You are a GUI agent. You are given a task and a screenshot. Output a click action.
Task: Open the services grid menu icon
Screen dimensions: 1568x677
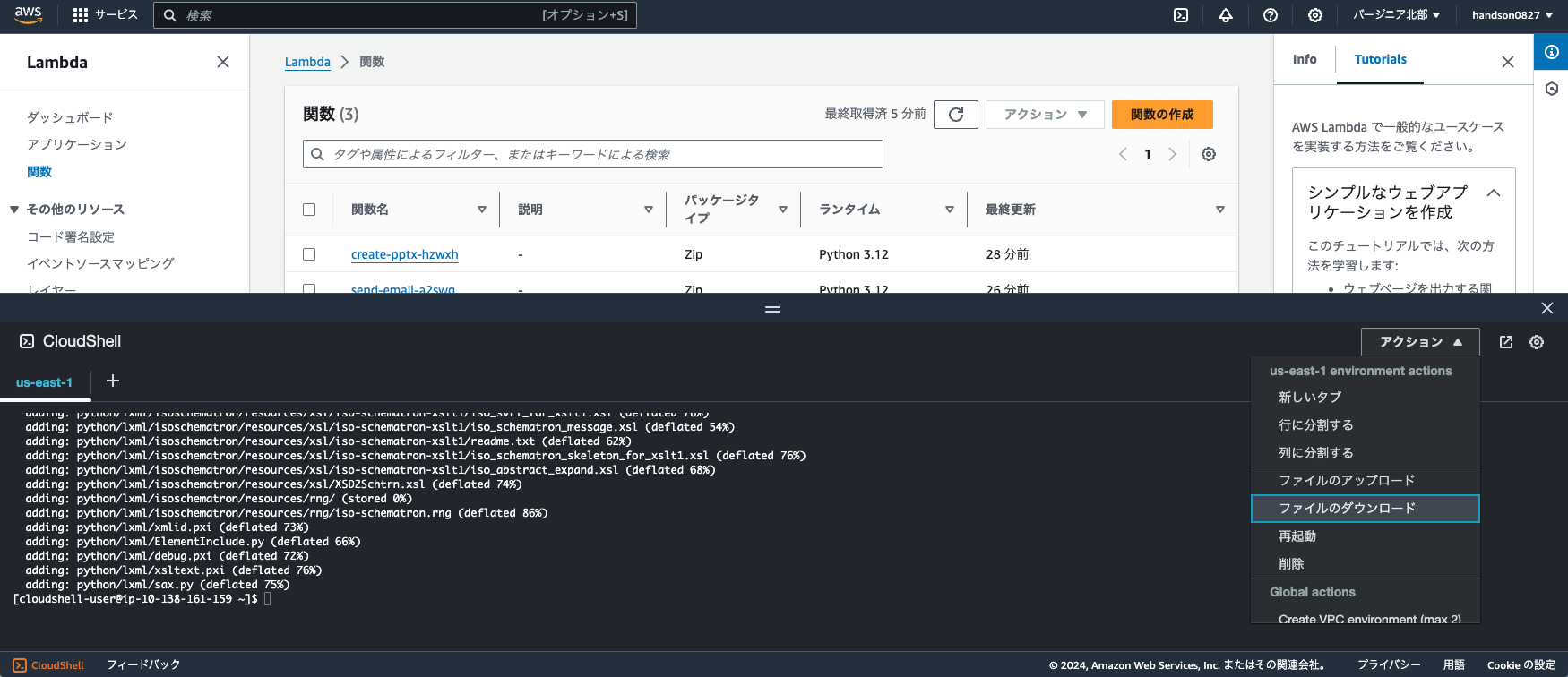[81, 15]
